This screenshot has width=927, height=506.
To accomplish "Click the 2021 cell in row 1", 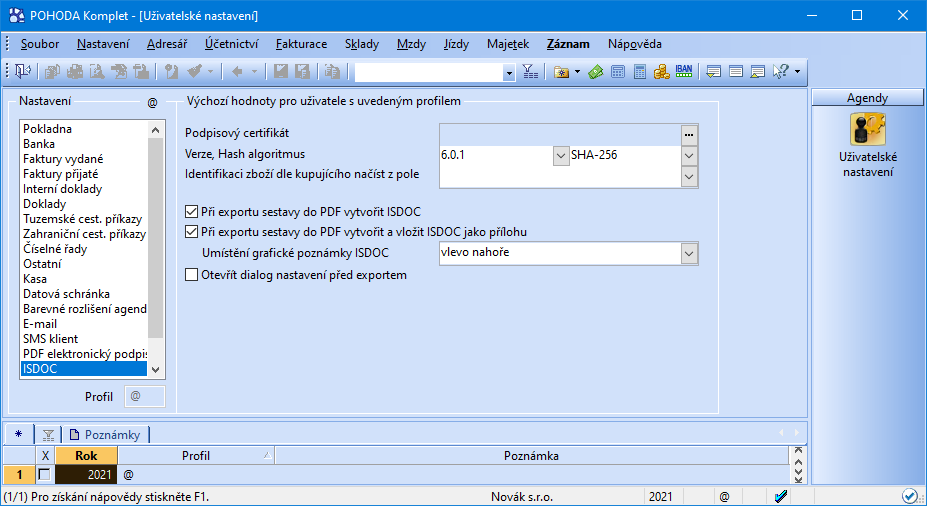I will [86, 475].
